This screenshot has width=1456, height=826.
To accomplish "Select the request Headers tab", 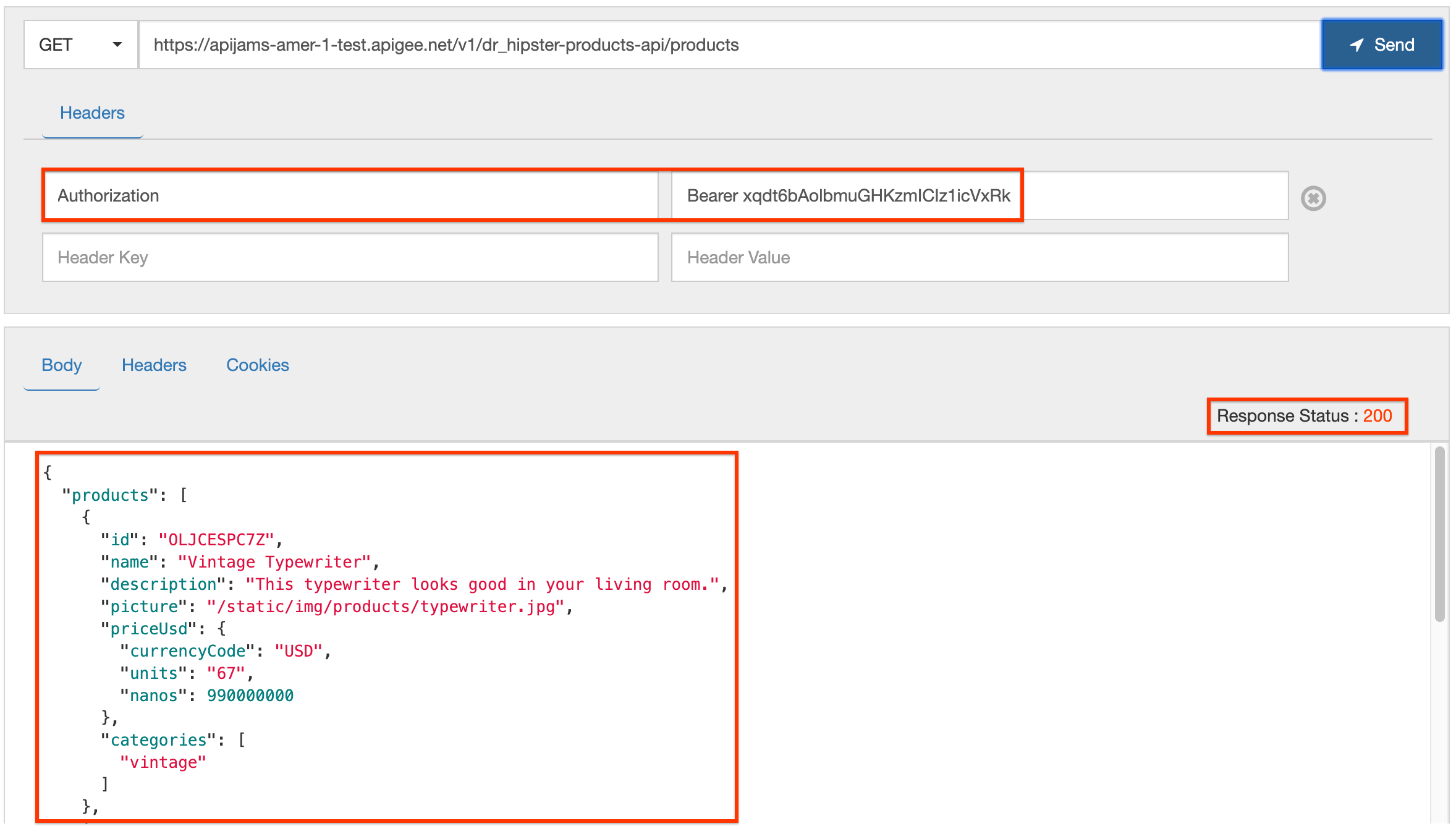I will click(x=92, y=113).
